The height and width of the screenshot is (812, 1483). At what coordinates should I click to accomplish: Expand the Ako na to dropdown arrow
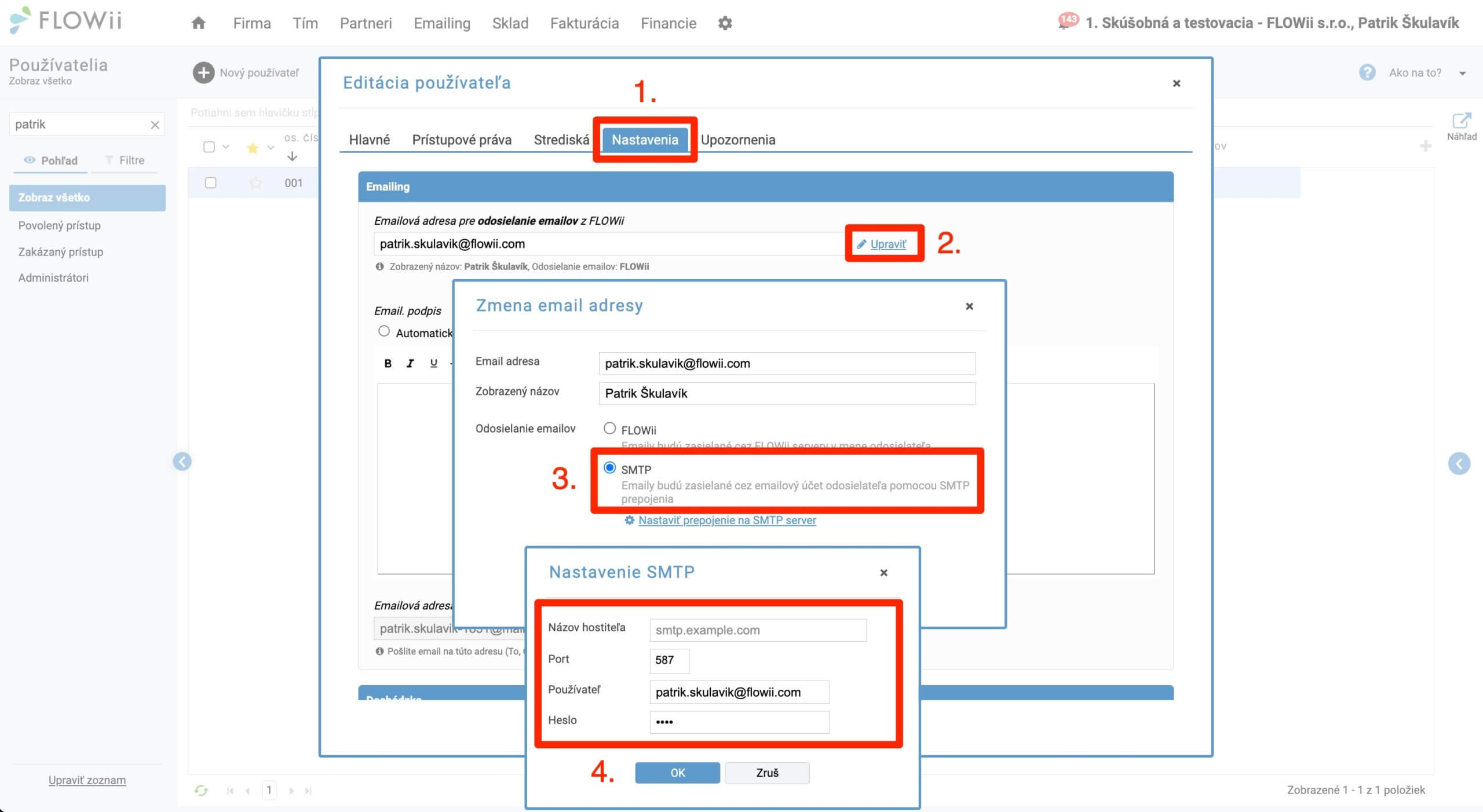(1462, 74)
